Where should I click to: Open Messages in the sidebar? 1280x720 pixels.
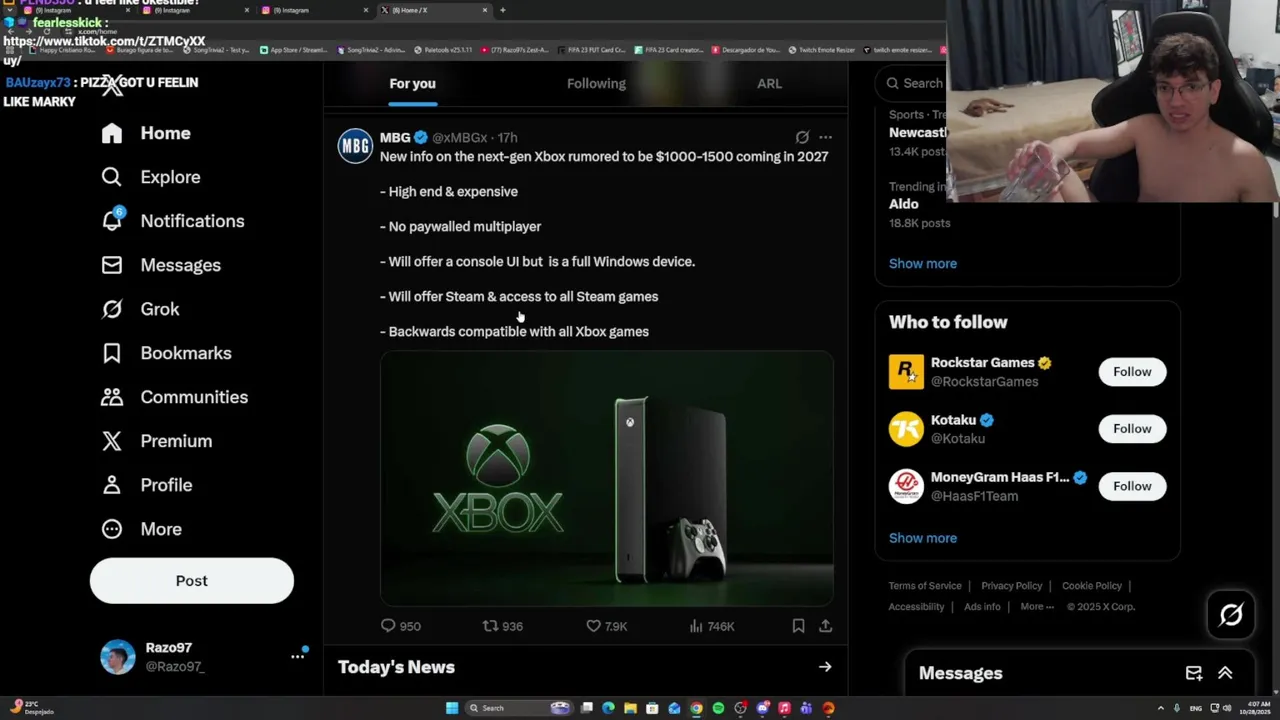click(x=161, y=265)
